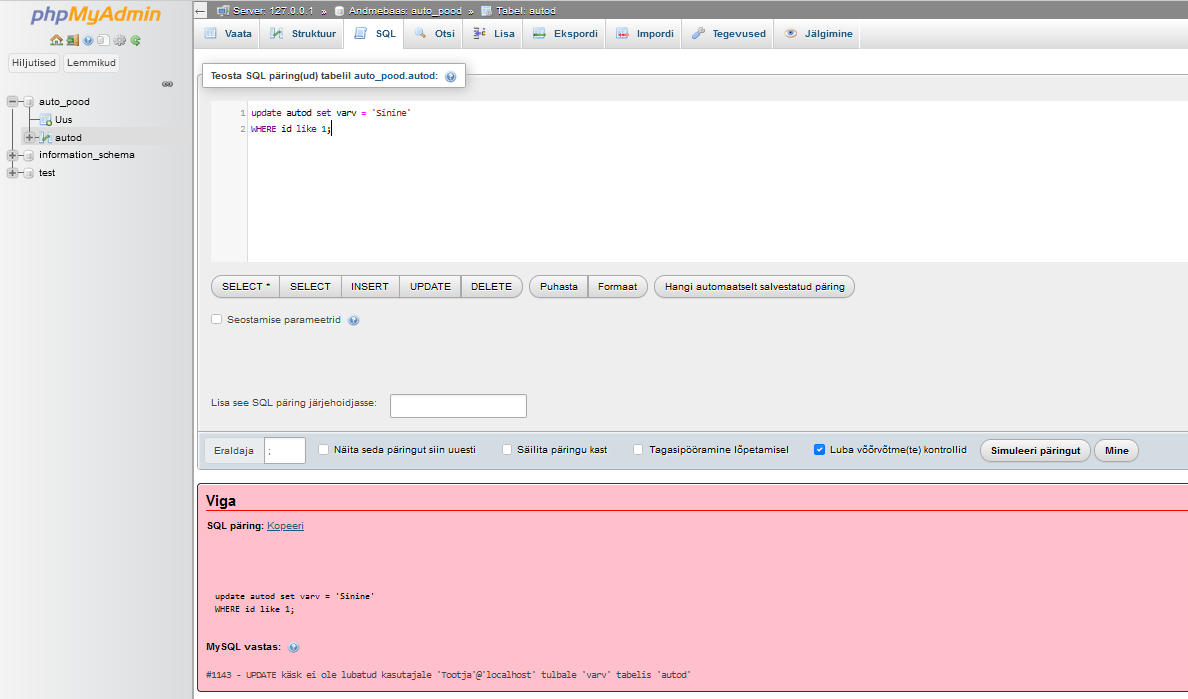
Task: Open the navigation panel settings gear
Action: click(x=119, y=41)
